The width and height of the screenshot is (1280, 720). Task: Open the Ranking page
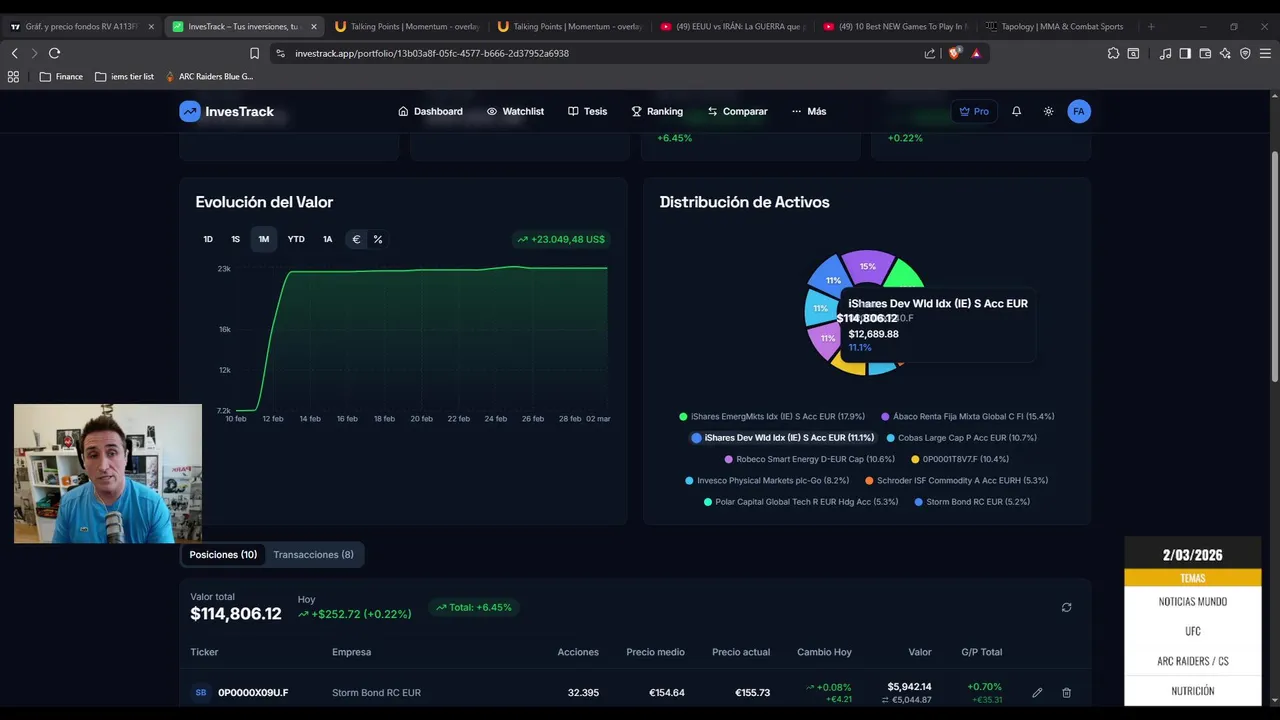[657, 111]
